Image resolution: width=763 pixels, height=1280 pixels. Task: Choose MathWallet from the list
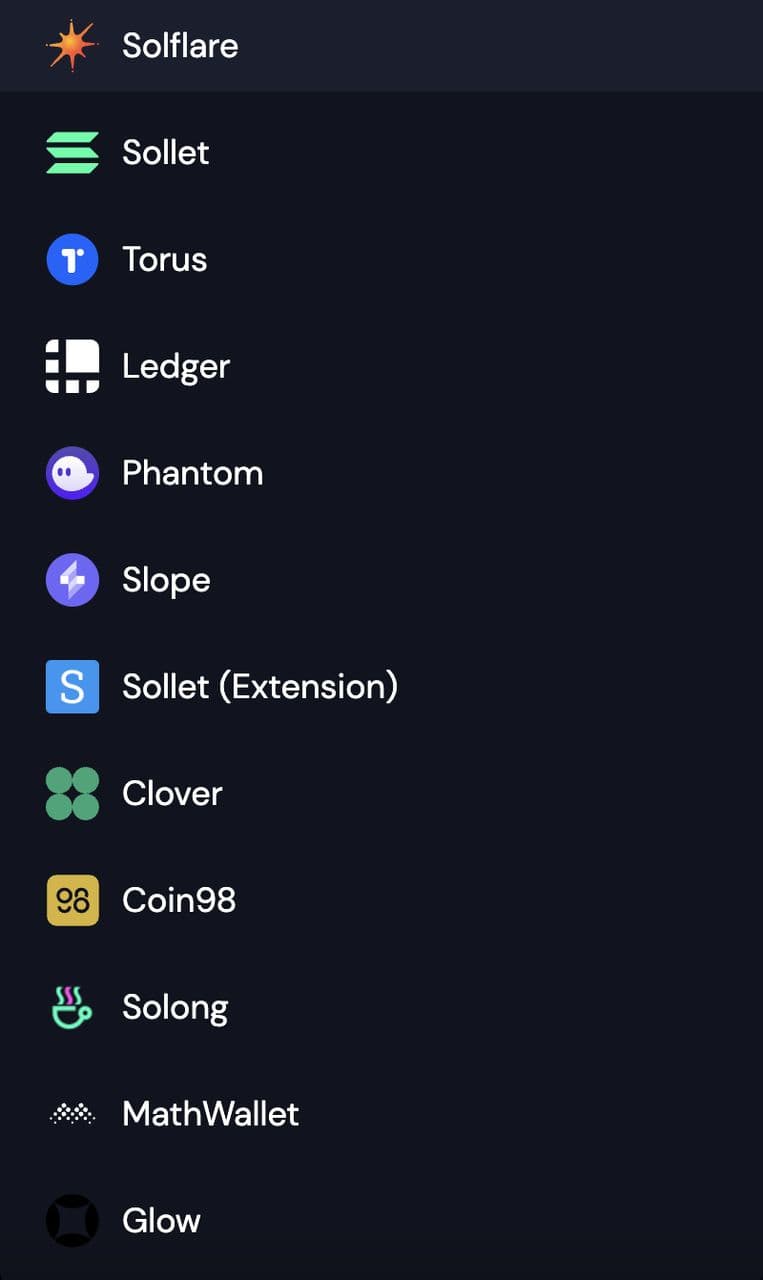(210, 1114)
